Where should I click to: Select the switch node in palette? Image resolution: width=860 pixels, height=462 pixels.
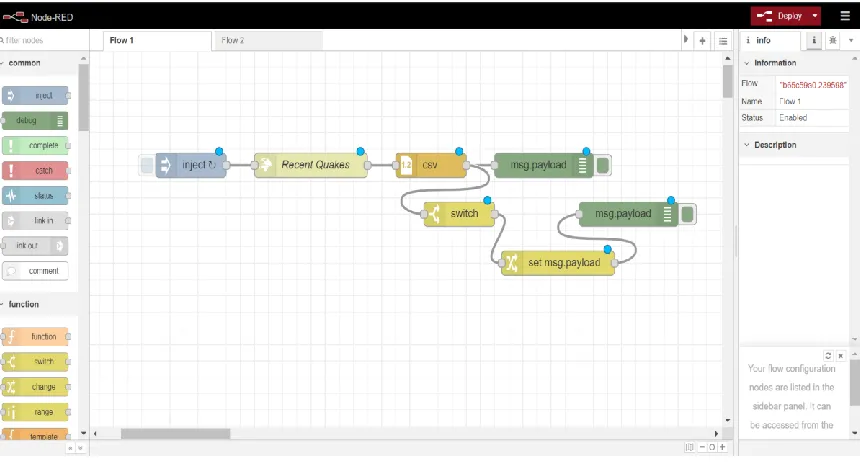[36, 362]
